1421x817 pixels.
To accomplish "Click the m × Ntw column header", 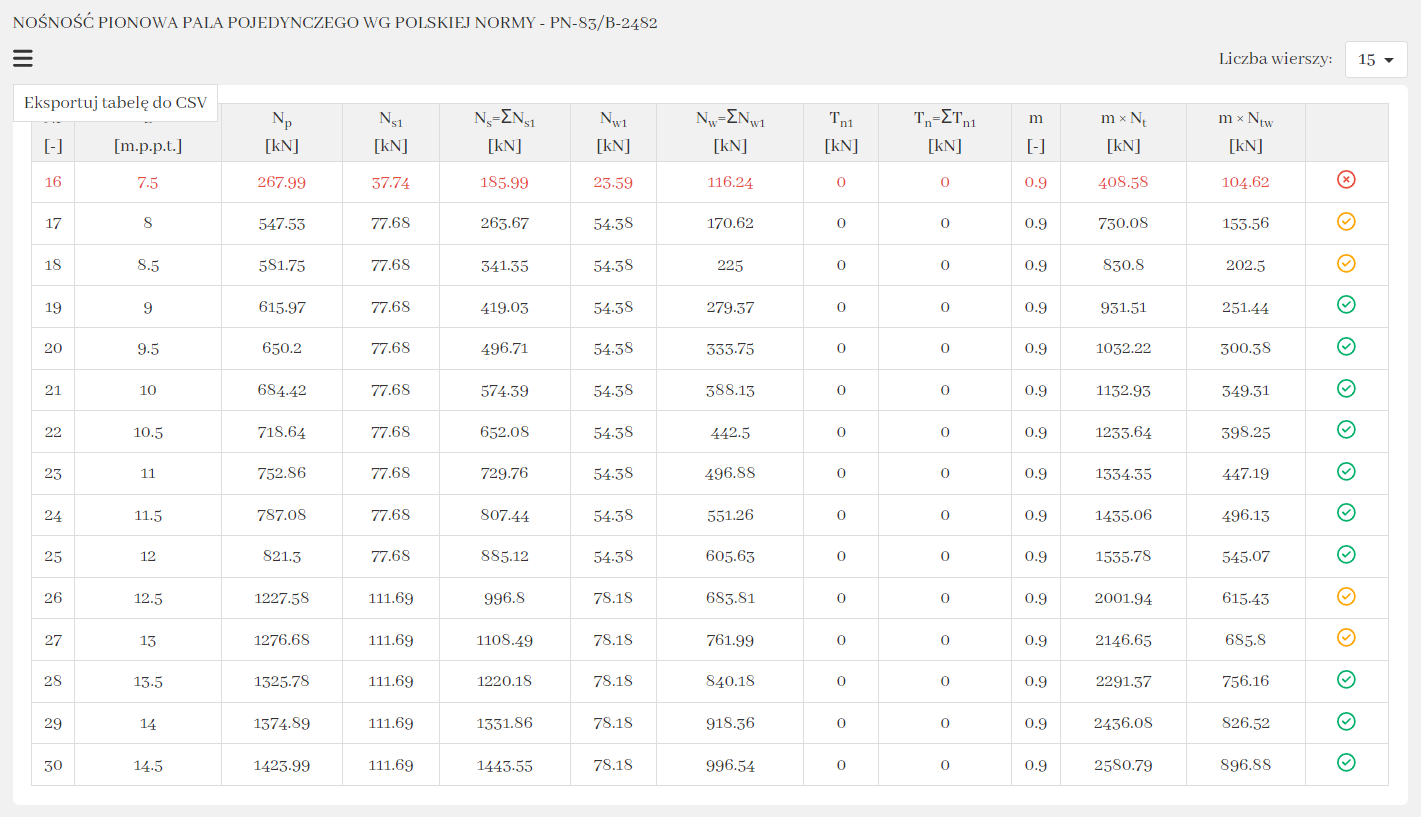I will [x=1245, y=131].
